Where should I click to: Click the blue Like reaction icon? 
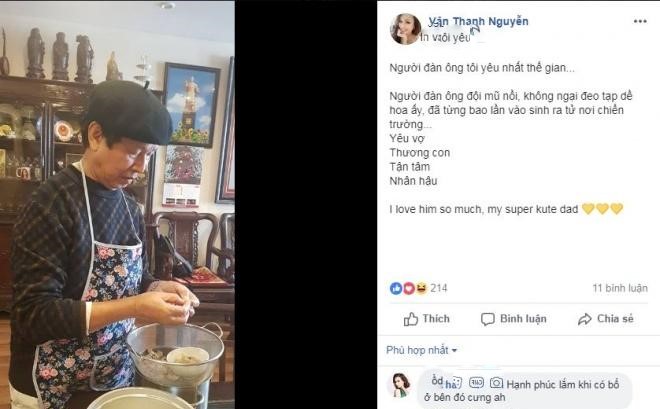click(396, 288)
